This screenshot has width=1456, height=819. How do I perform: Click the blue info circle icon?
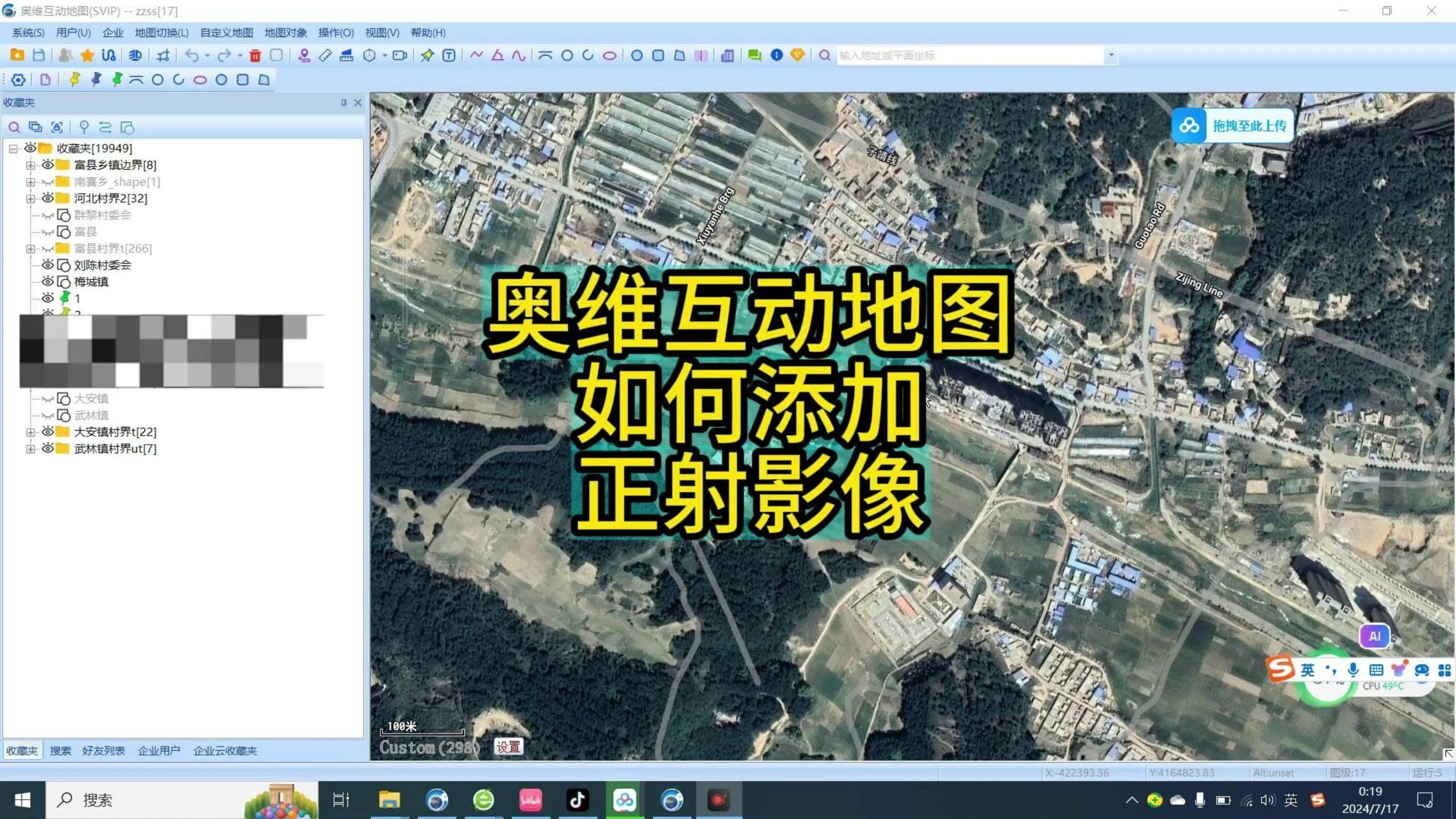pos(776,55)
